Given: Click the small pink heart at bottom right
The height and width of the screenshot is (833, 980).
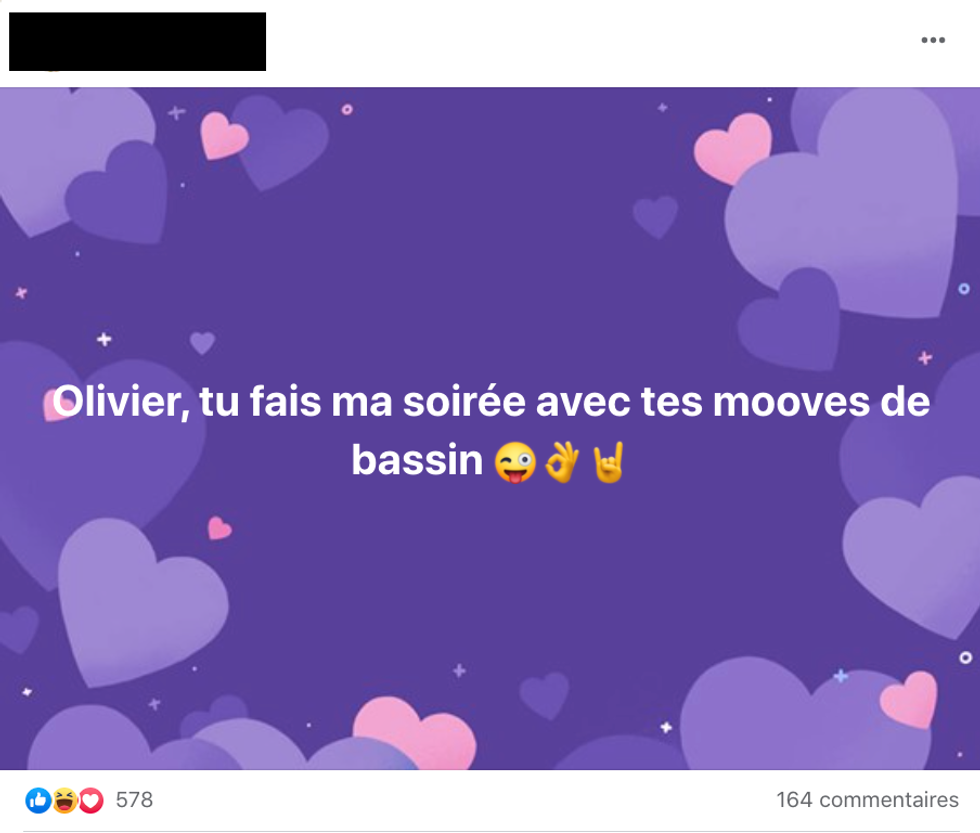Looking at the screenshot, I should (x=909, y=699).
